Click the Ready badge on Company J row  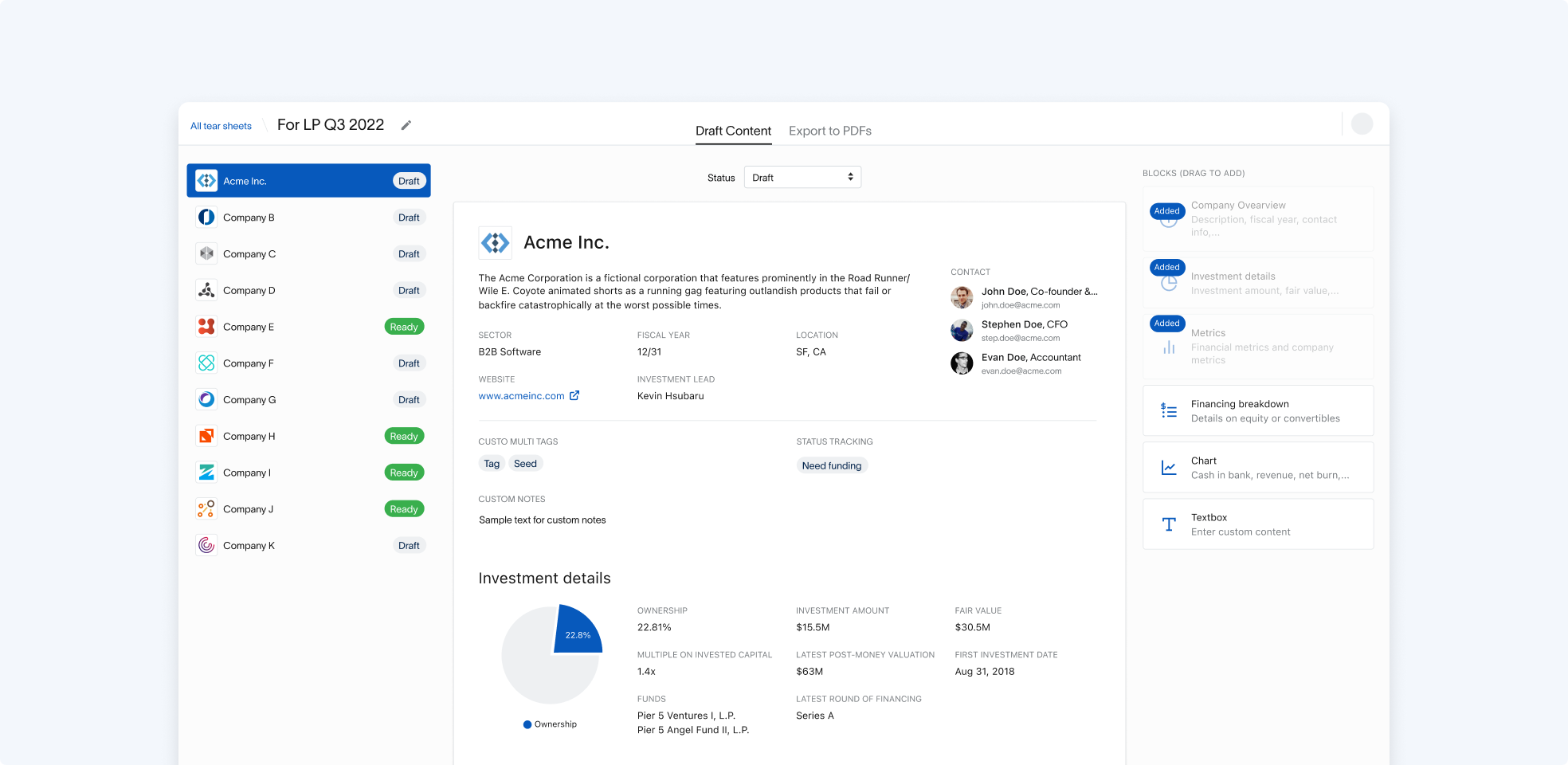pyautogui.click(x=404, y=508)
